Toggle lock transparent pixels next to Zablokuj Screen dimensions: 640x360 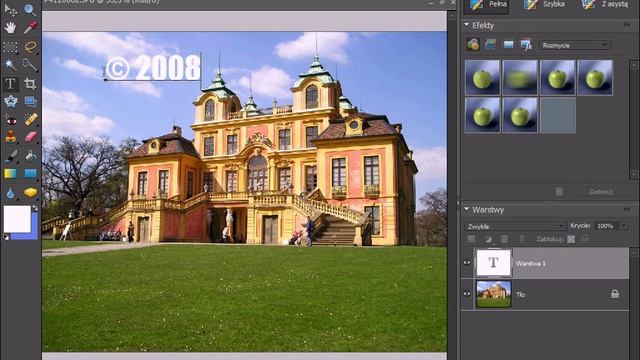click(x=571, y=239)
